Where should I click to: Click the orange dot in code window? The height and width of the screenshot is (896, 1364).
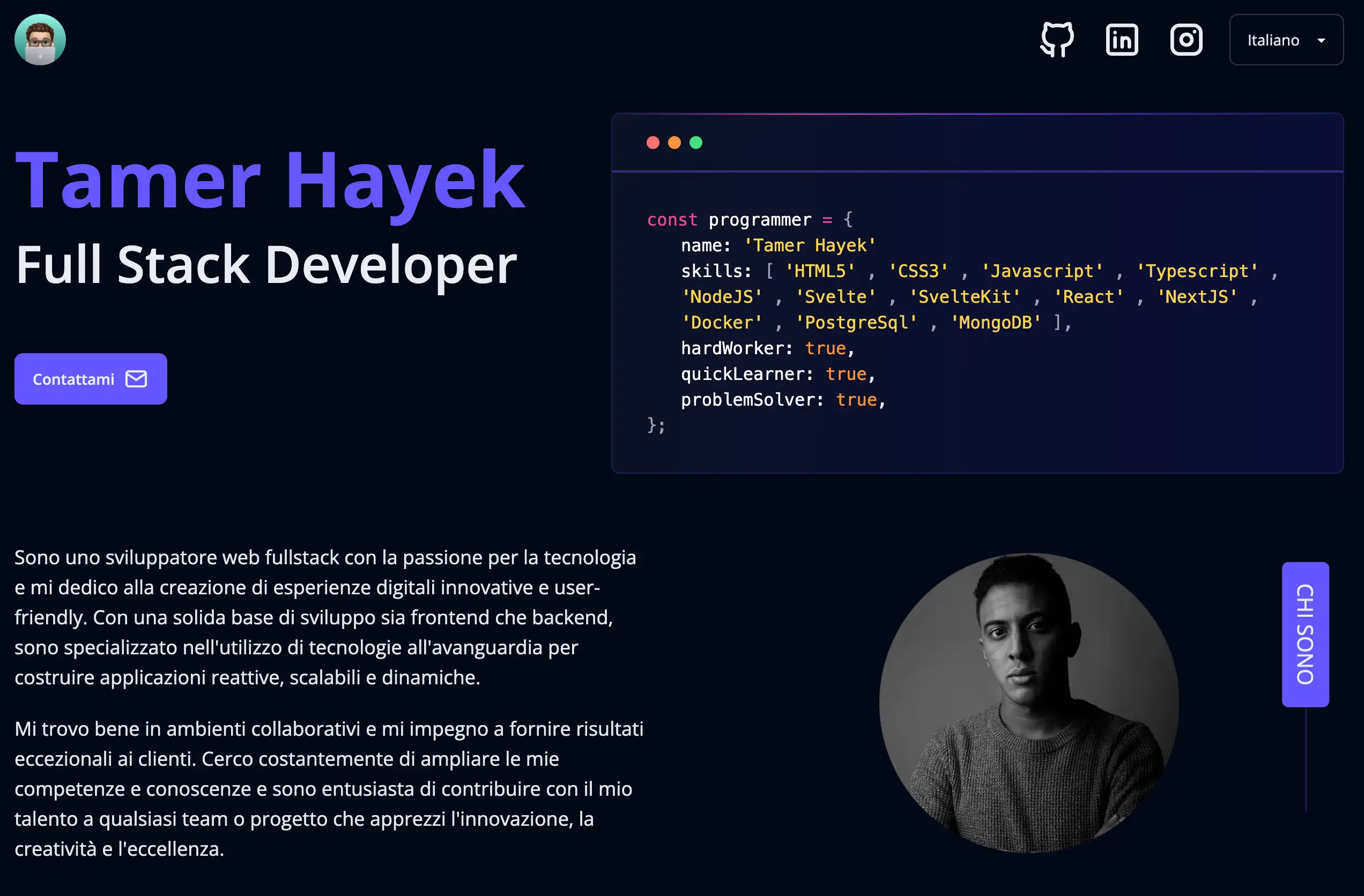674,143
